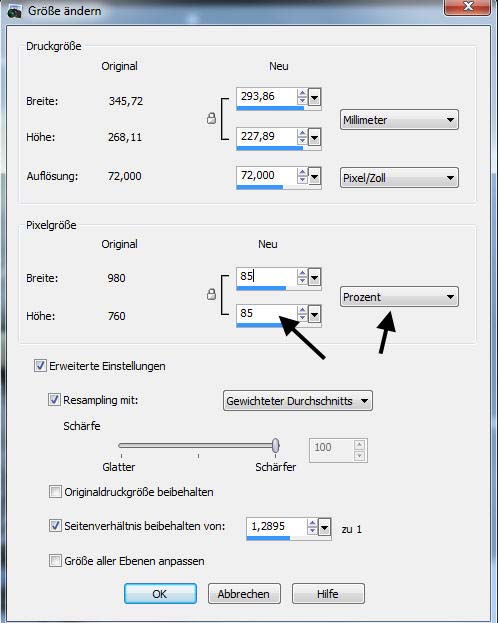Enable Originaldruckgröße beibehalten checkbox
Image resolution: width=498 pixels, height=623 pixels.
pos(55,491)
